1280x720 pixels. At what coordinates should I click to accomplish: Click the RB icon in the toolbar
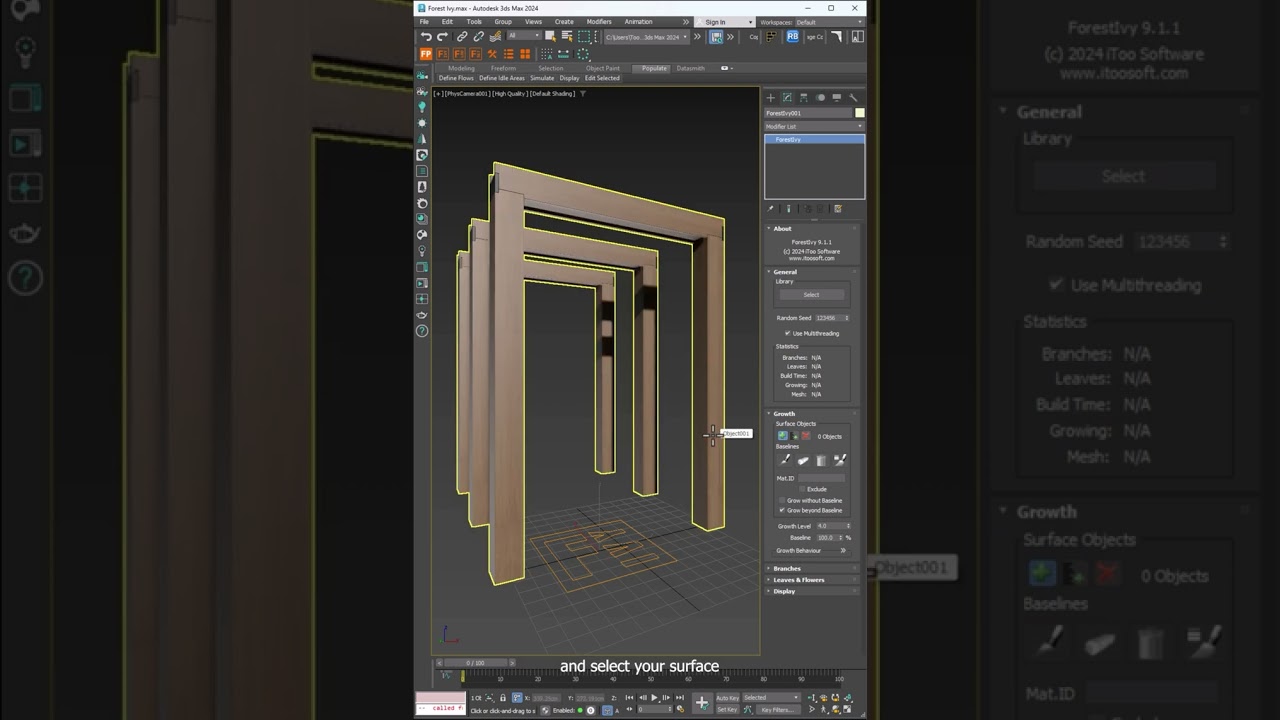click(x=793, y=37)
